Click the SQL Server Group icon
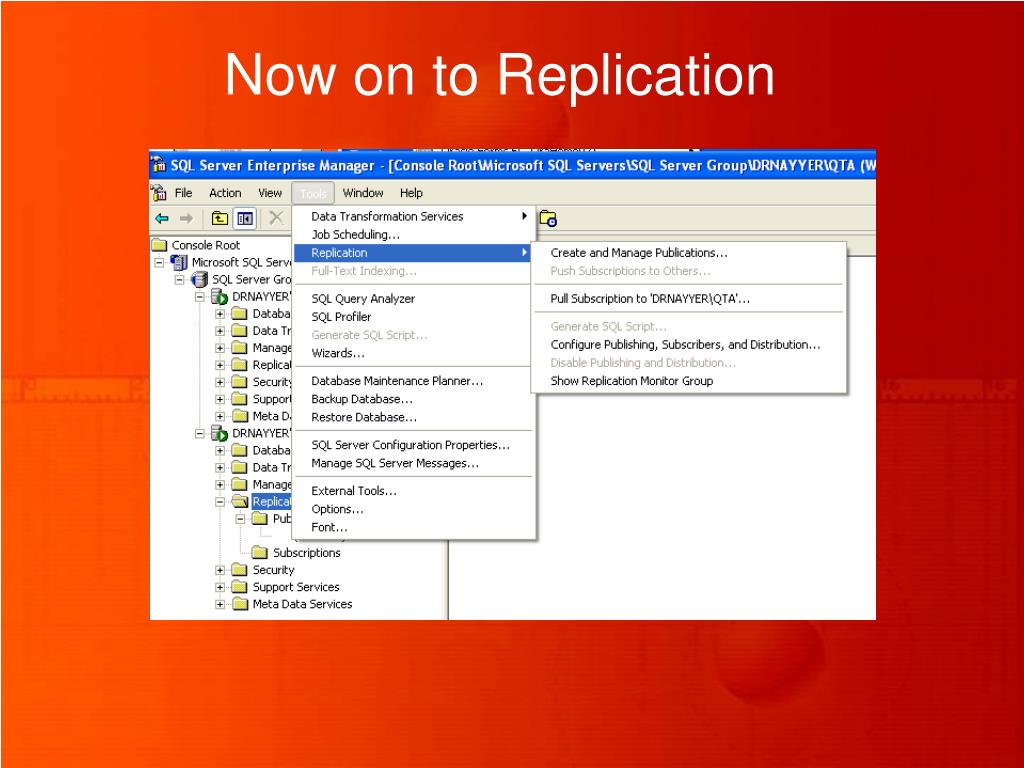 pos(199,279)
